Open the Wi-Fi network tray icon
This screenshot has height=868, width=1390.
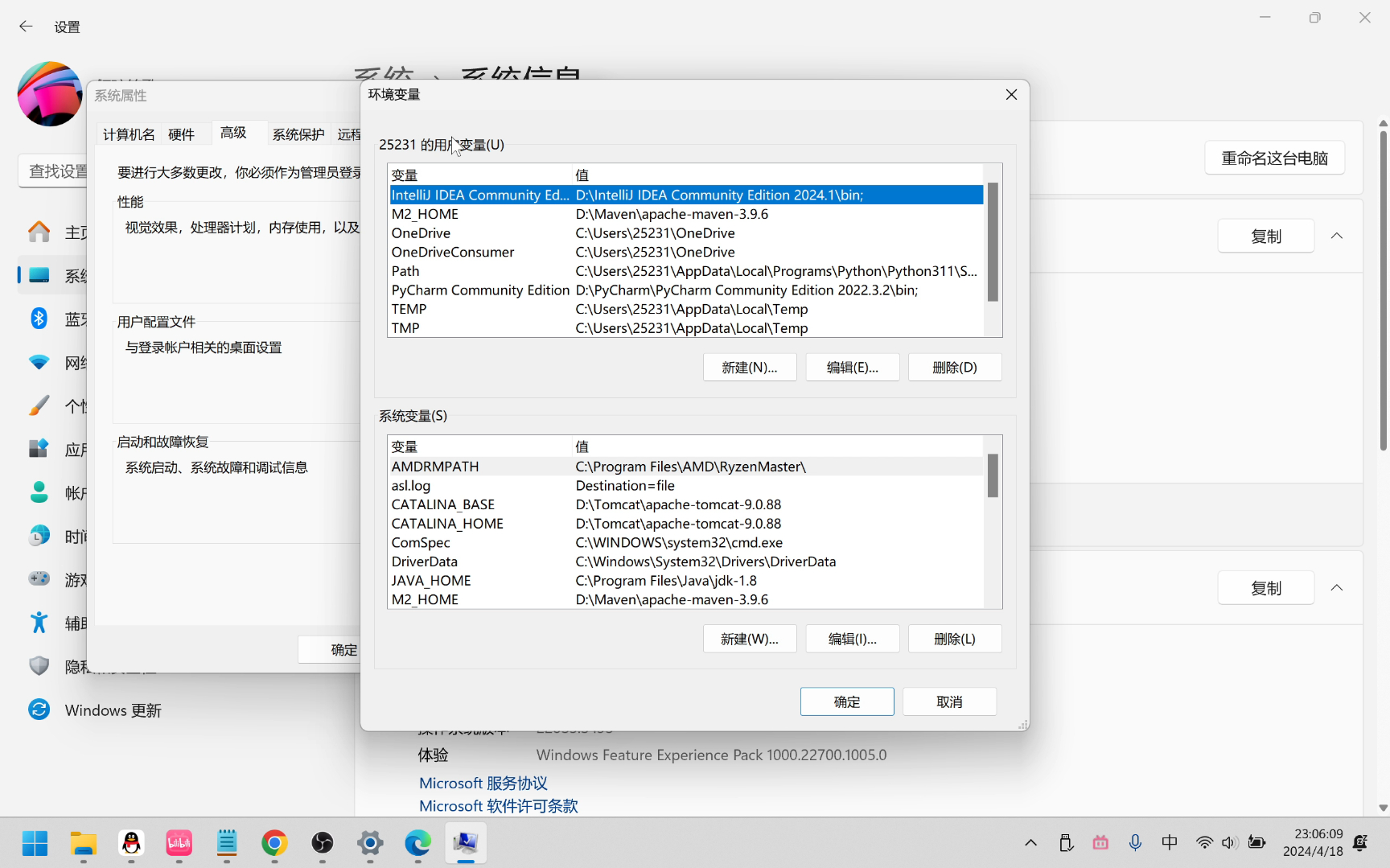tap(1204, 843)
